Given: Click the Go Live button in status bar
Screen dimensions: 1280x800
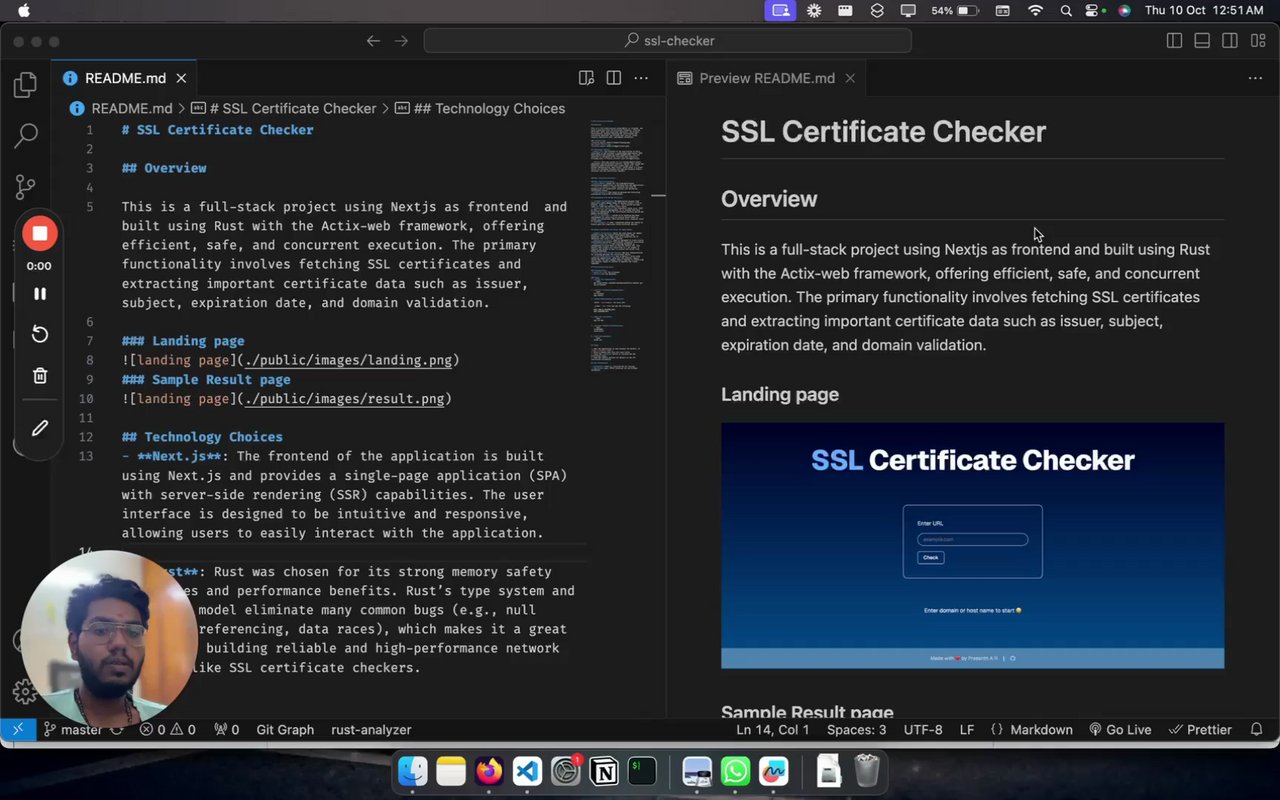Looking at the screenshot, I should 1120,730.
